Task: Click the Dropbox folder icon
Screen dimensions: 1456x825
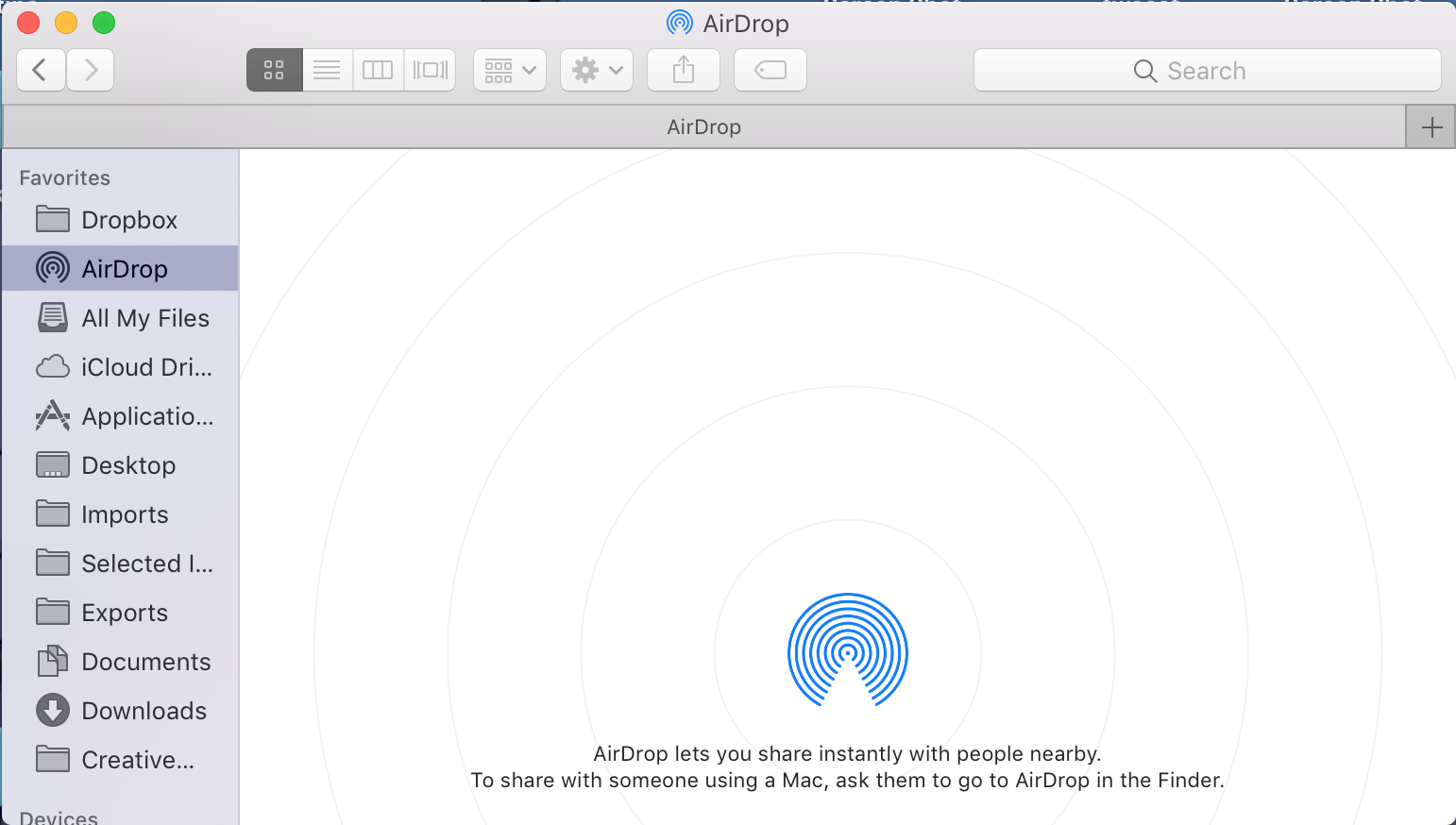Action: tap(53, 219)
